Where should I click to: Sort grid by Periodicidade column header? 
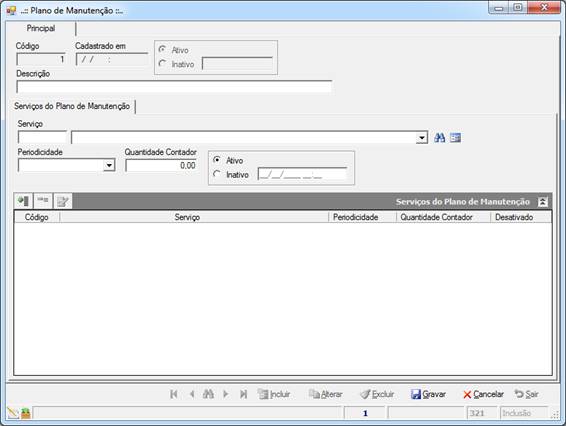tap(362, 217)
